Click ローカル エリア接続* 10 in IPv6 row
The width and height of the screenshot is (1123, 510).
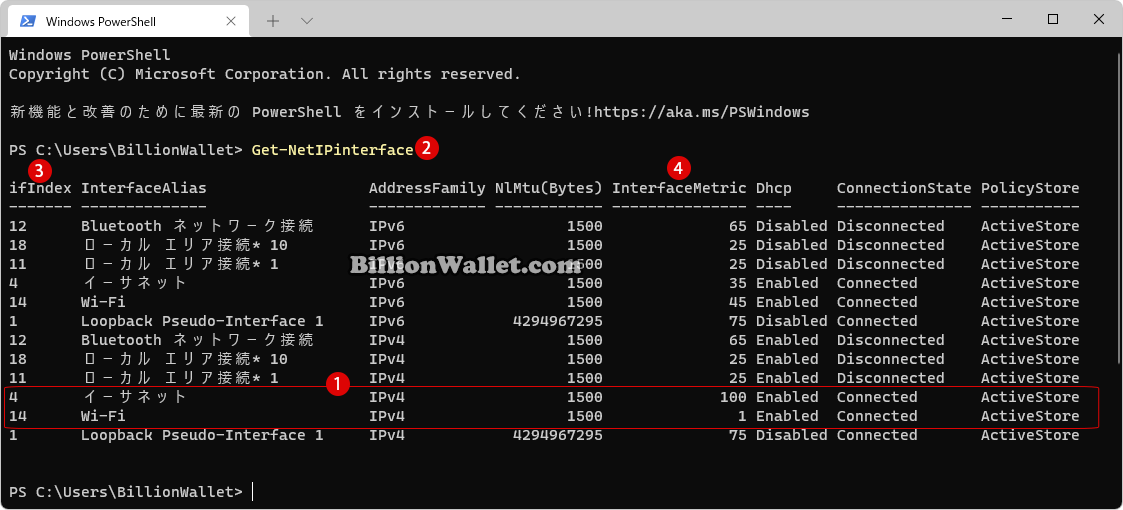tap(184, 245)
